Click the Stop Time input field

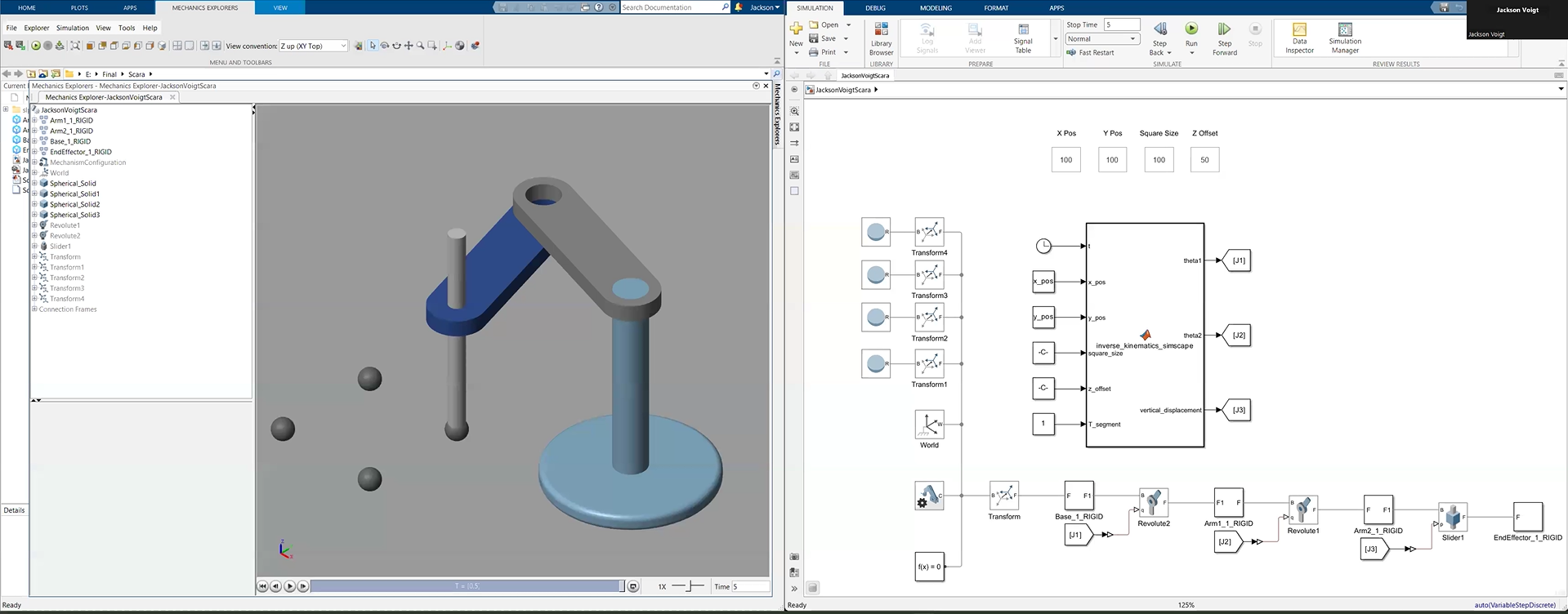click(1122, 24)
